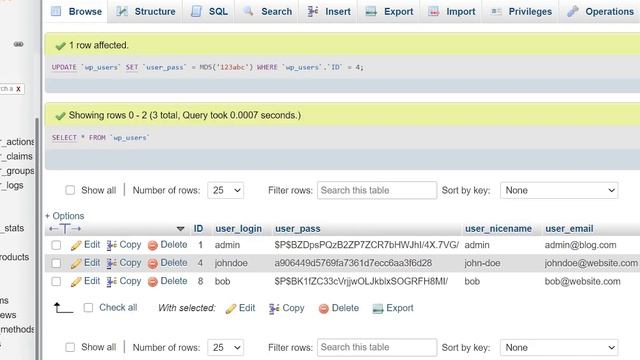Click the bob@website.com email cell
This screenshot has width=640, height=360.
coord(582,281)
